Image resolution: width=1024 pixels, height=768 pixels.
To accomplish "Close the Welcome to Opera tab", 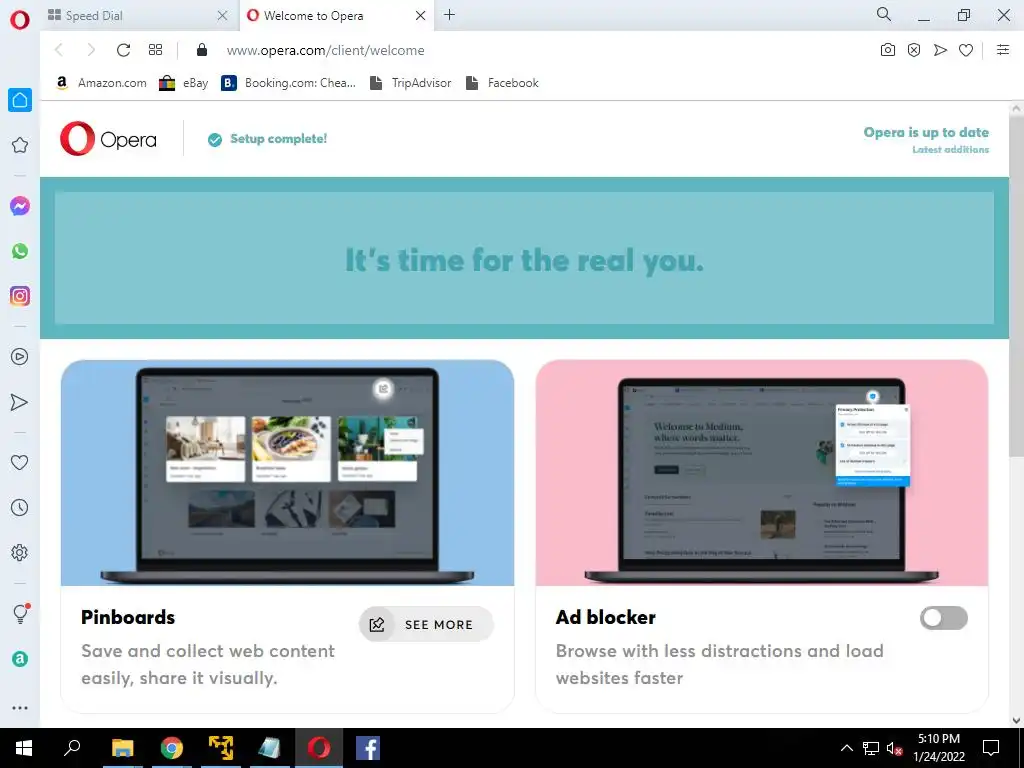I will (421, 16).
